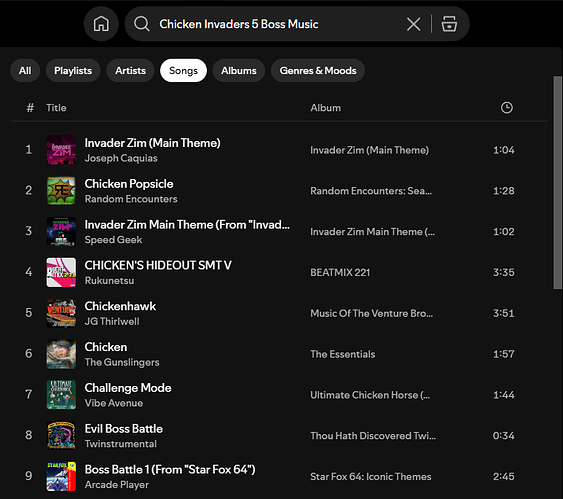The height and width of the screenshot is (499, 563).
Task: Open artist Speed Geek
Action: pos(113,240)
